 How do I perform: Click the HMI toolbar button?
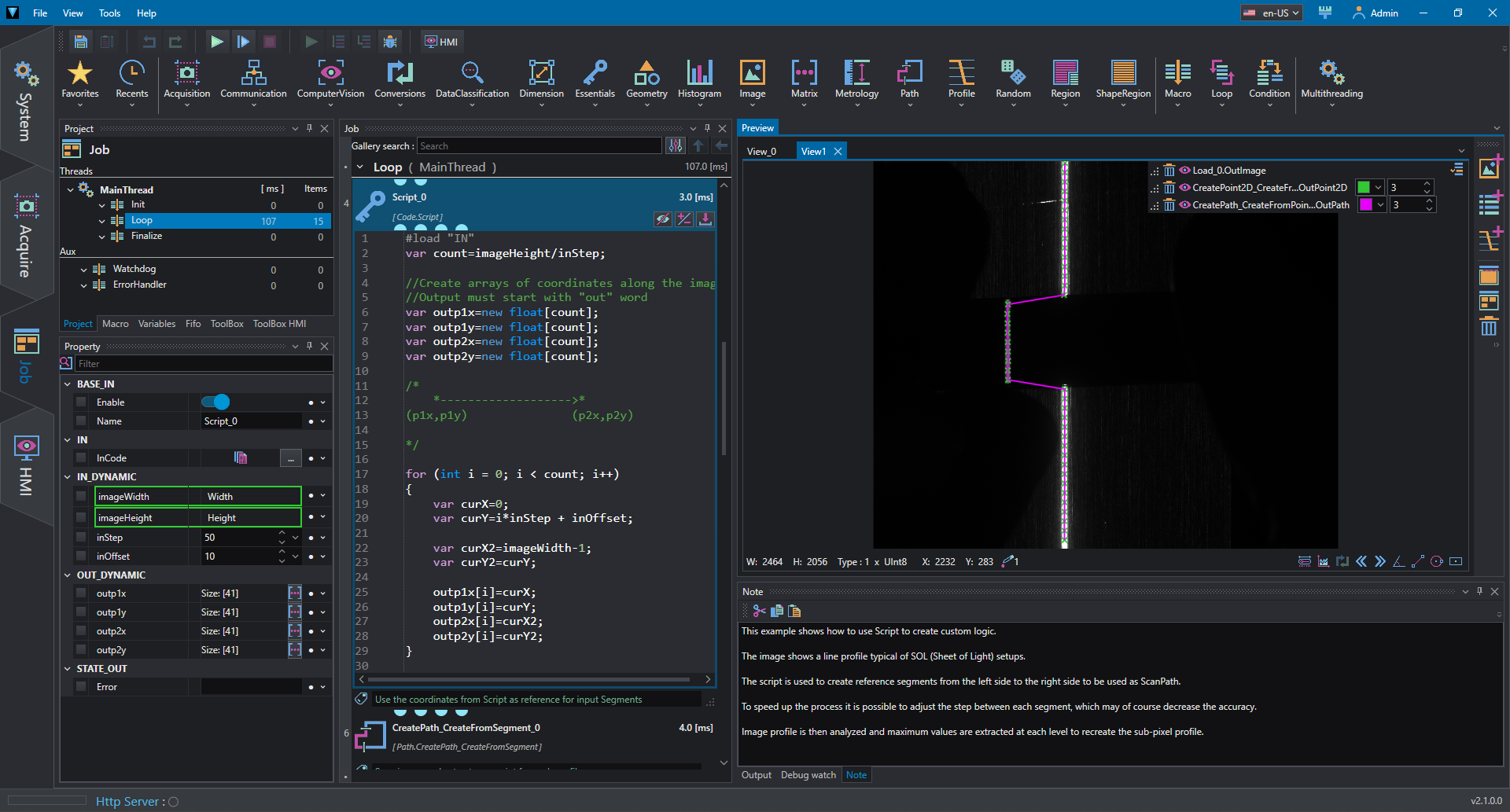pos(442,42)
